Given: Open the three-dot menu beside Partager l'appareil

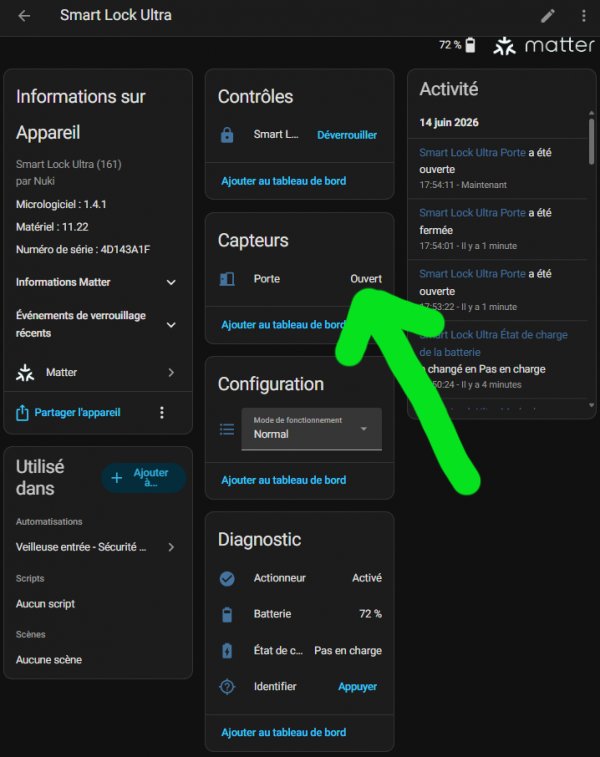Looking at the screenshot, I should point(162,413).
